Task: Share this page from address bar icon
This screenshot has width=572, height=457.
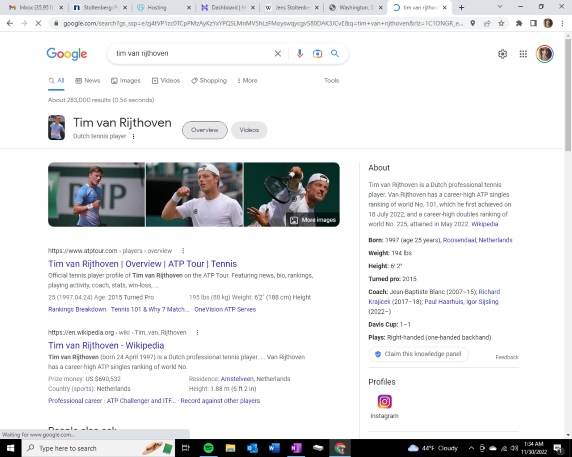Action: click(487, 23)
